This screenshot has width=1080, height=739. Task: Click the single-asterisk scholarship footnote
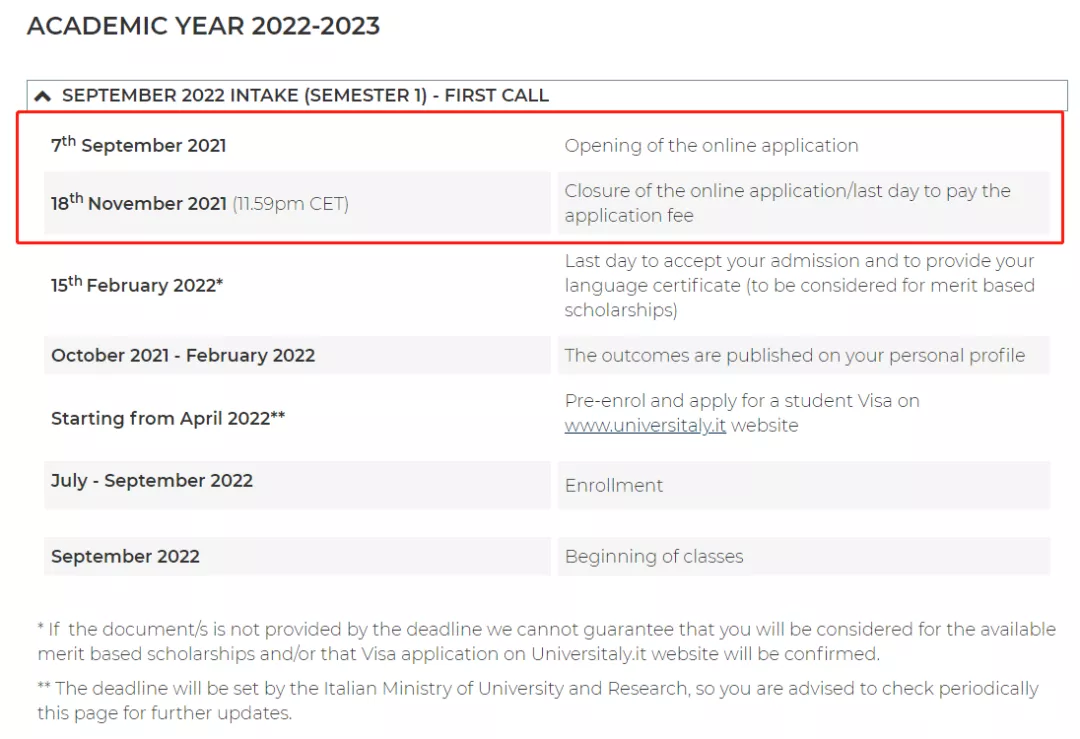coord(545,641)
